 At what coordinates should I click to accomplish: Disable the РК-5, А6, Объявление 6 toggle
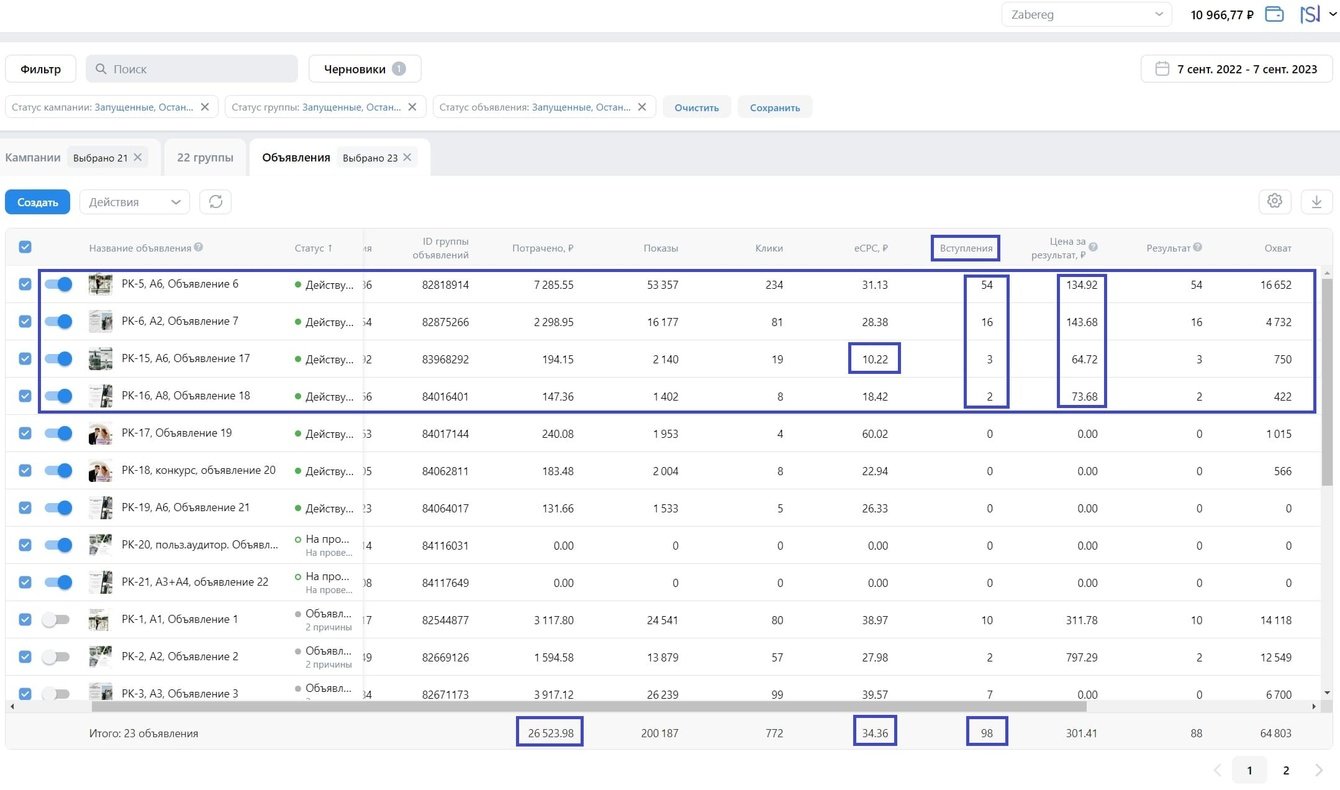click(x=58, y=285)
